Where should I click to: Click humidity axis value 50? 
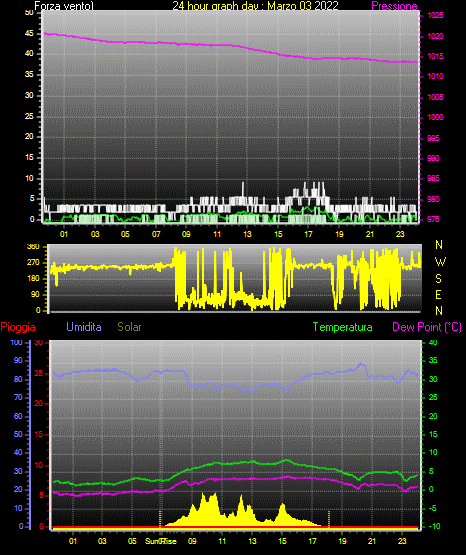click(18, 434)
